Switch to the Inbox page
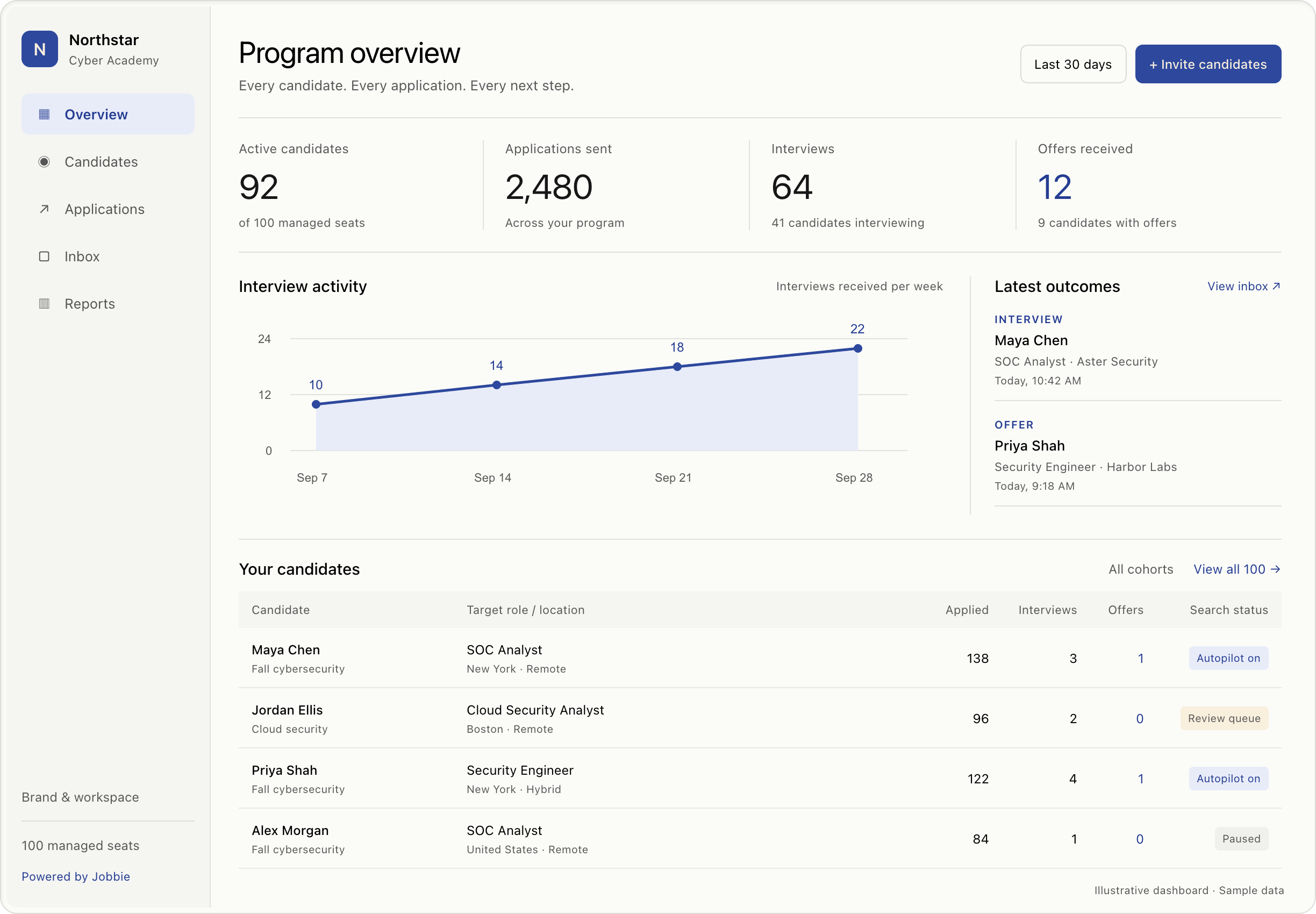 click(108, 256)
